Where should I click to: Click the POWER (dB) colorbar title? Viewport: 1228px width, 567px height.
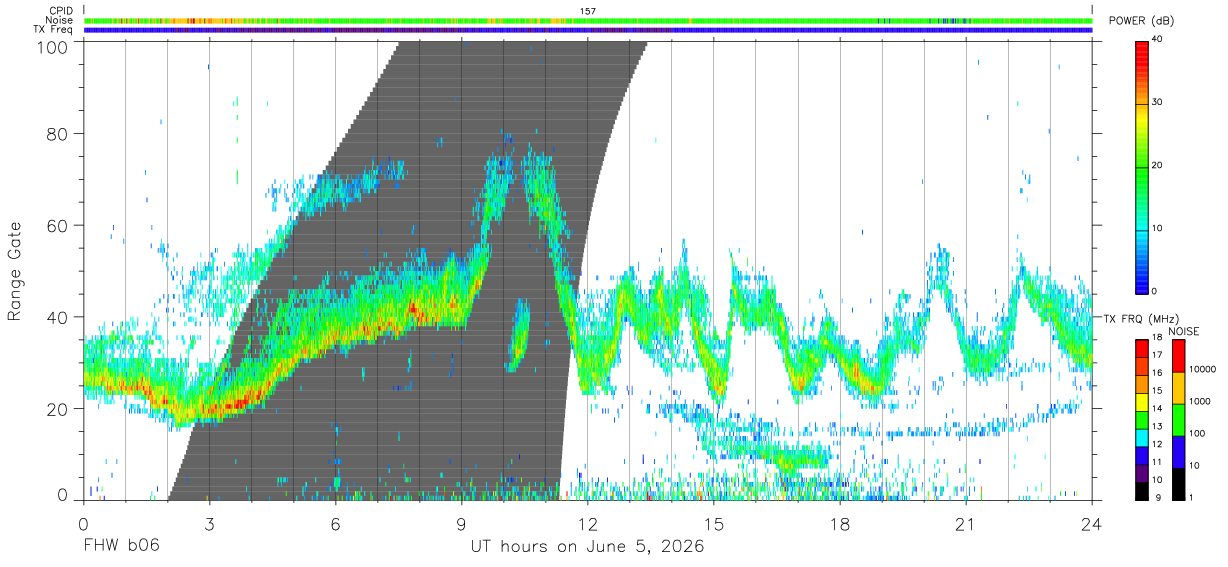1142,21
